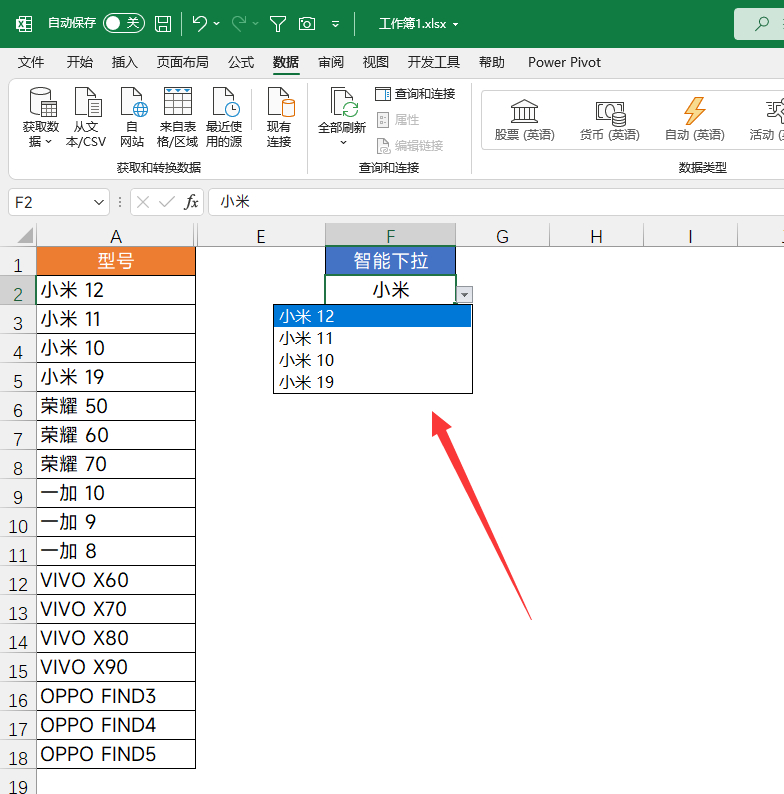The height and width of the screenshot is (794, 784).
Task: Switch to the 帮助 tab
Action: pyautogui.click(x=492, y=62)
